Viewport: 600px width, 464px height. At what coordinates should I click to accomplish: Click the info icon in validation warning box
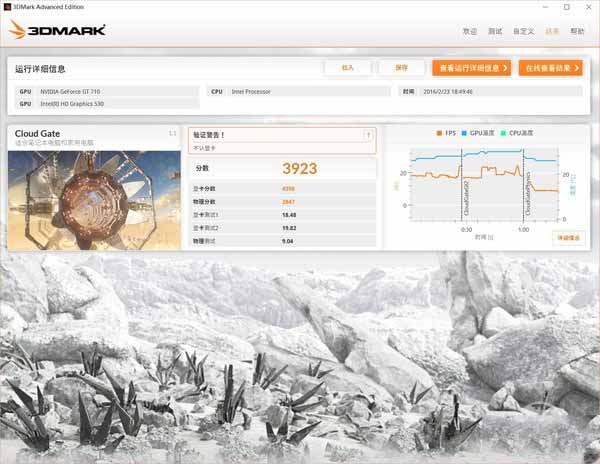pyautogui.click(x=368, y=135)
